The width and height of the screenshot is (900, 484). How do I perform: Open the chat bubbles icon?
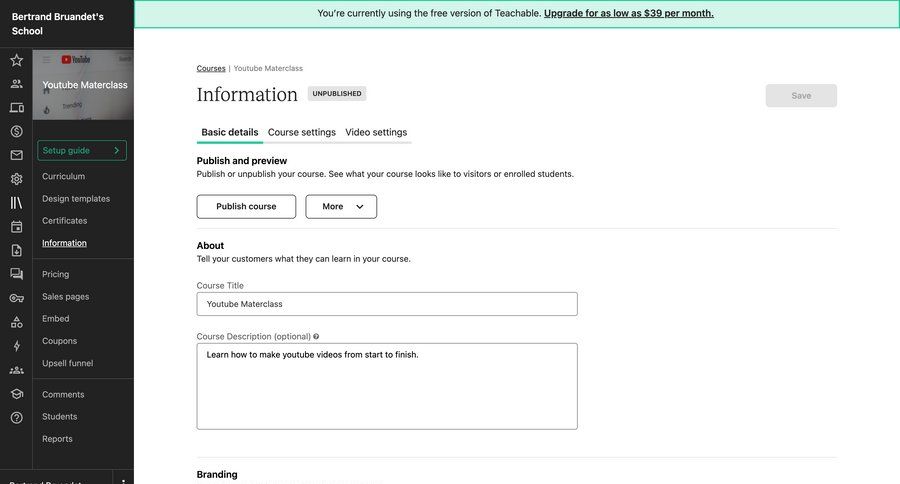point(17,274)
